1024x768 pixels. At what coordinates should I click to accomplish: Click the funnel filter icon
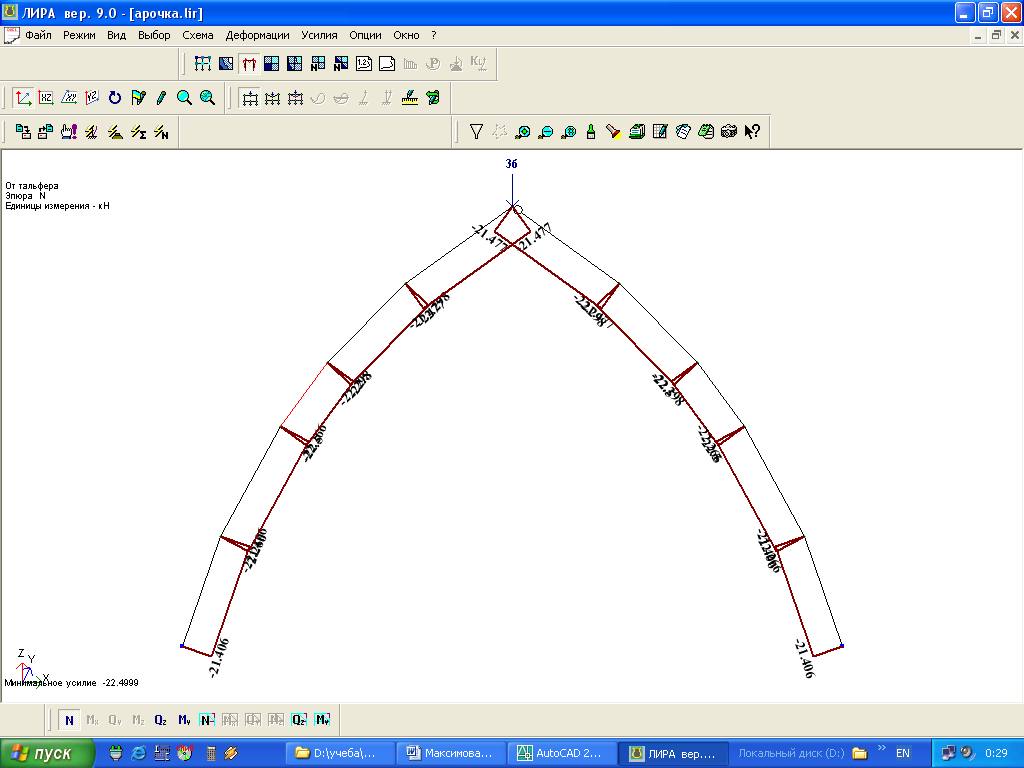pos(476,132)
